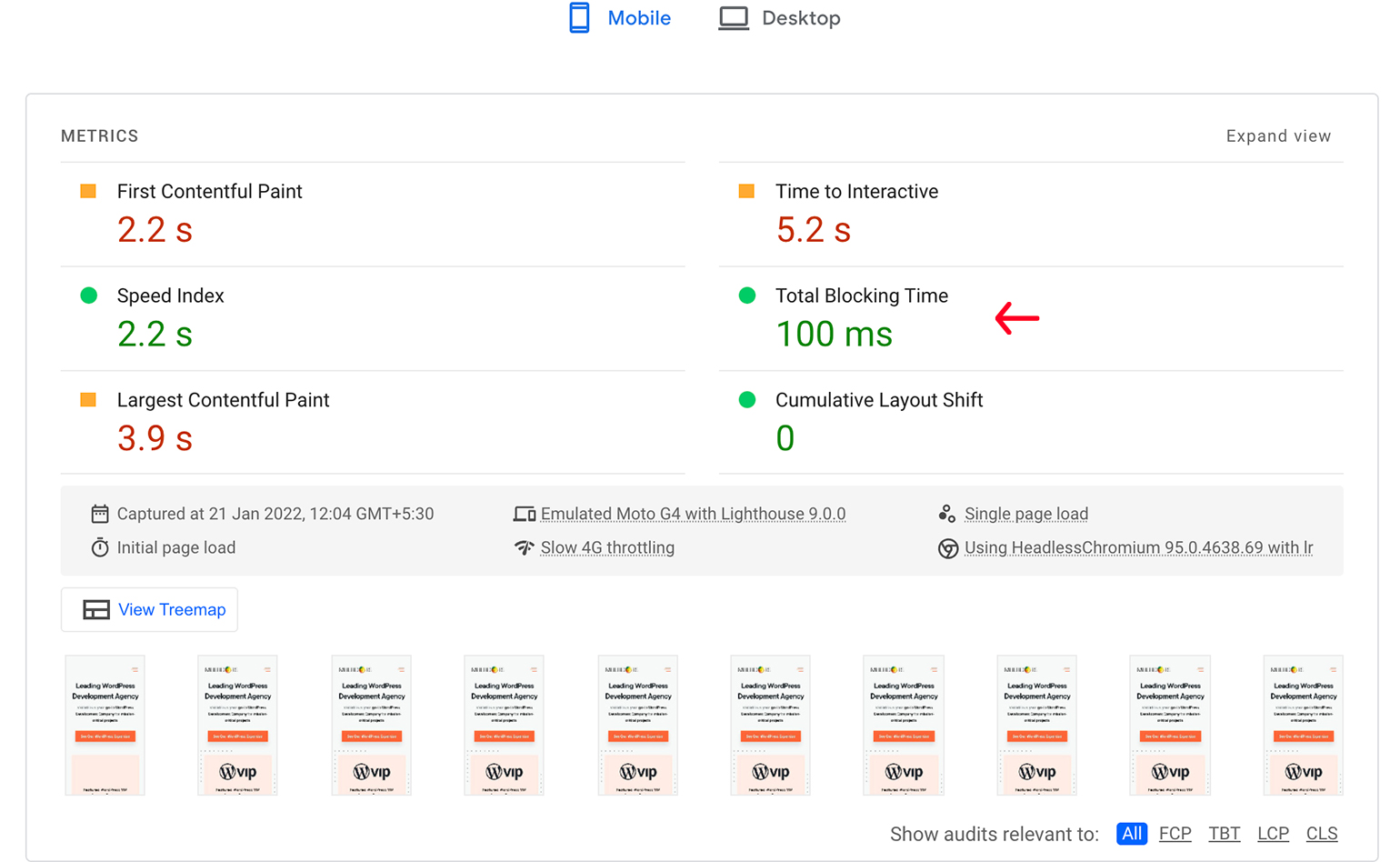Click the stopwatch icon beside Initial page load

click(100, 548)
